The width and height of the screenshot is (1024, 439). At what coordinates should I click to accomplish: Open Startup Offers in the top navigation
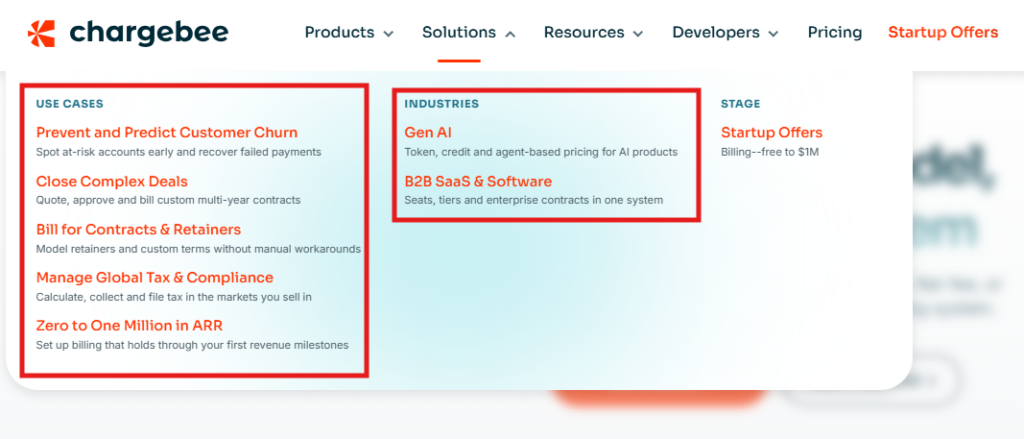[943, 33]
